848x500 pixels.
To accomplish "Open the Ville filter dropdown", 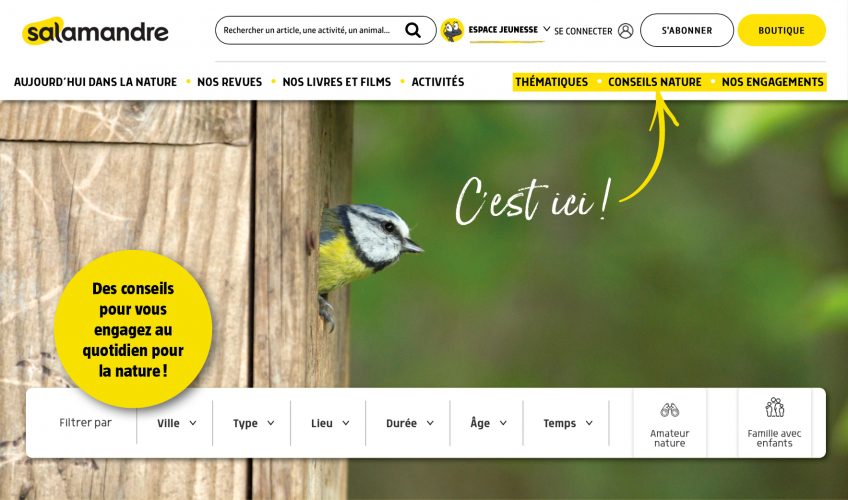I will [x=176, y=423].
